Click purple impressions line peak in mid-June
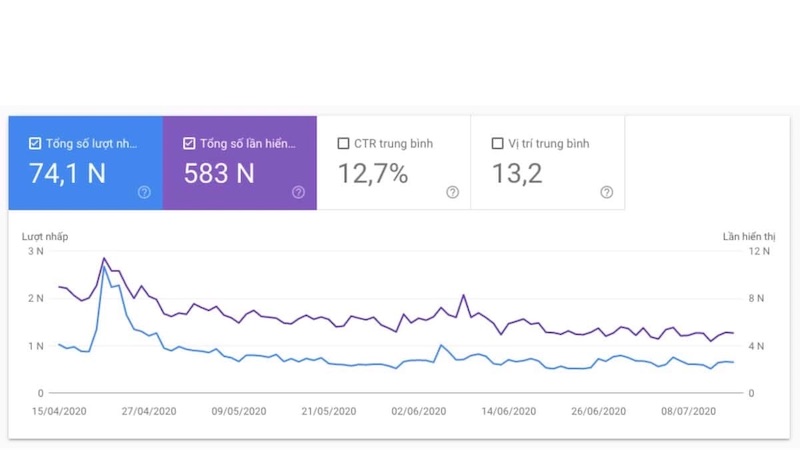The height and width of the screenshot is (450, 800). coord(463,295)
